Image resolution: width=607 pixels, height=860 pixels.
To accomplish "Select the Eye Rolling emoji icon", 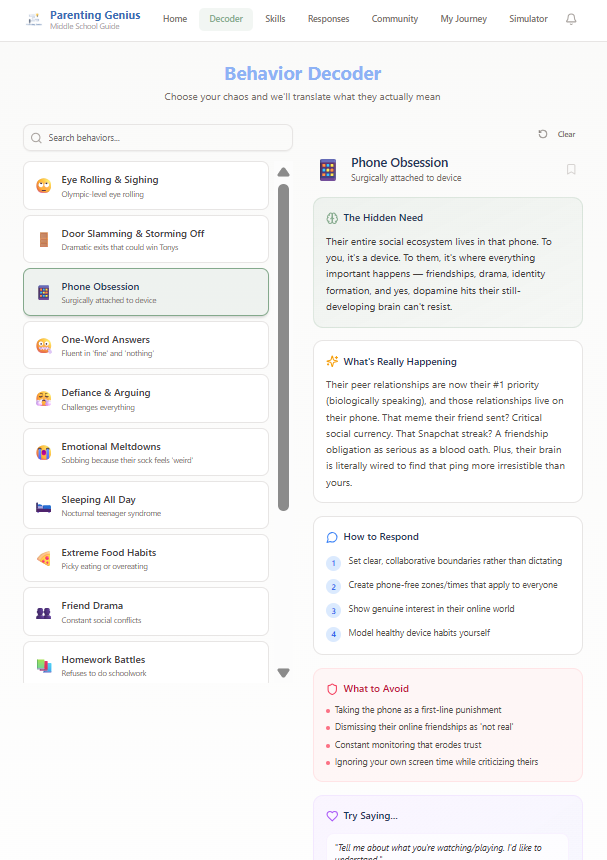I will 43,186.
